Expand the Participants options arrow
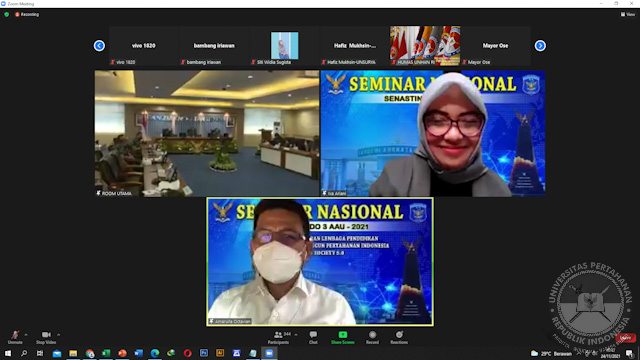 tap(296, 335)
